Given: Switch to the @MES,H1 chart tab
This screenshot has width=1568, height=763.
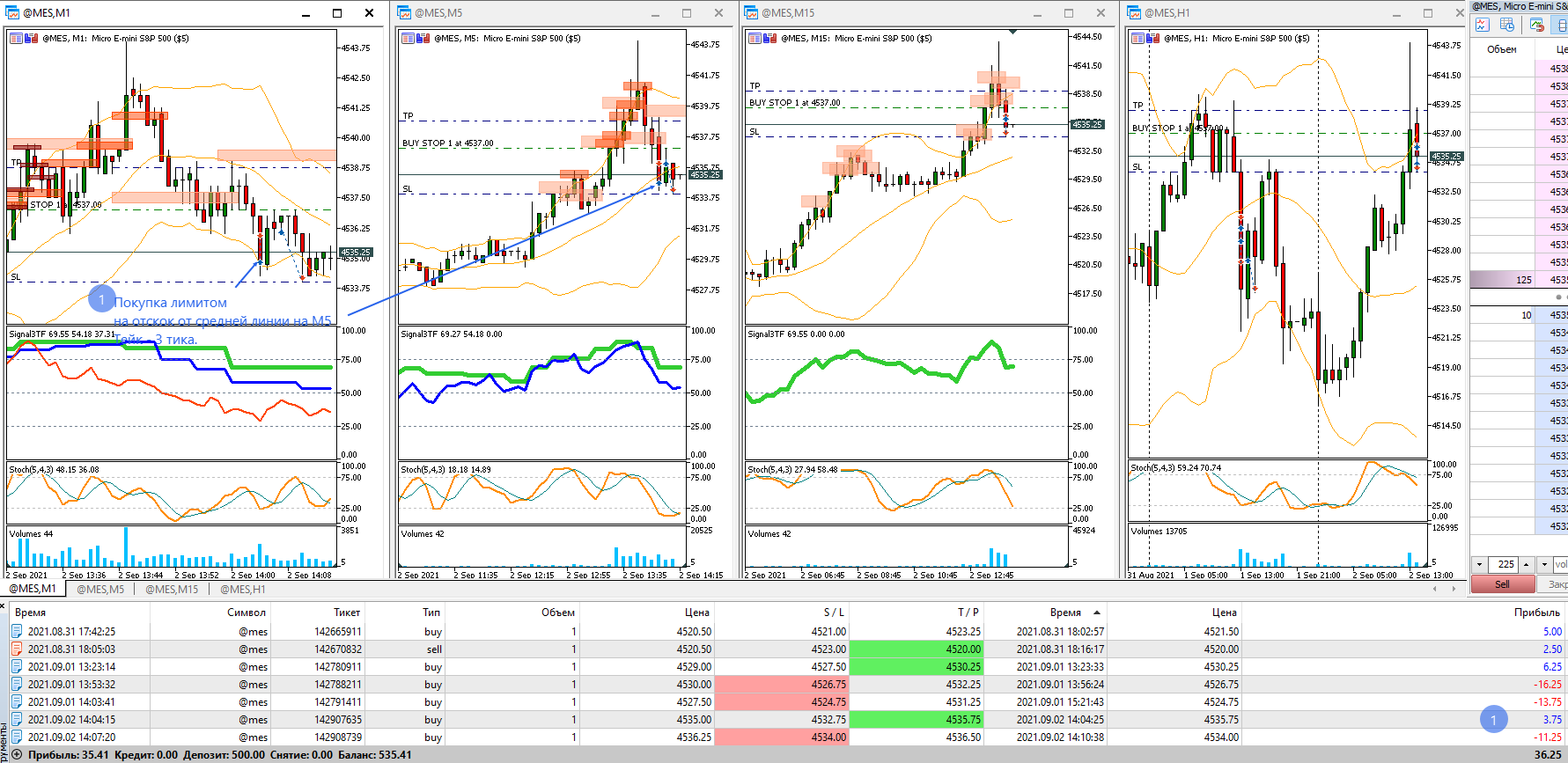Looking at the screenshot, I should point(243,589).
